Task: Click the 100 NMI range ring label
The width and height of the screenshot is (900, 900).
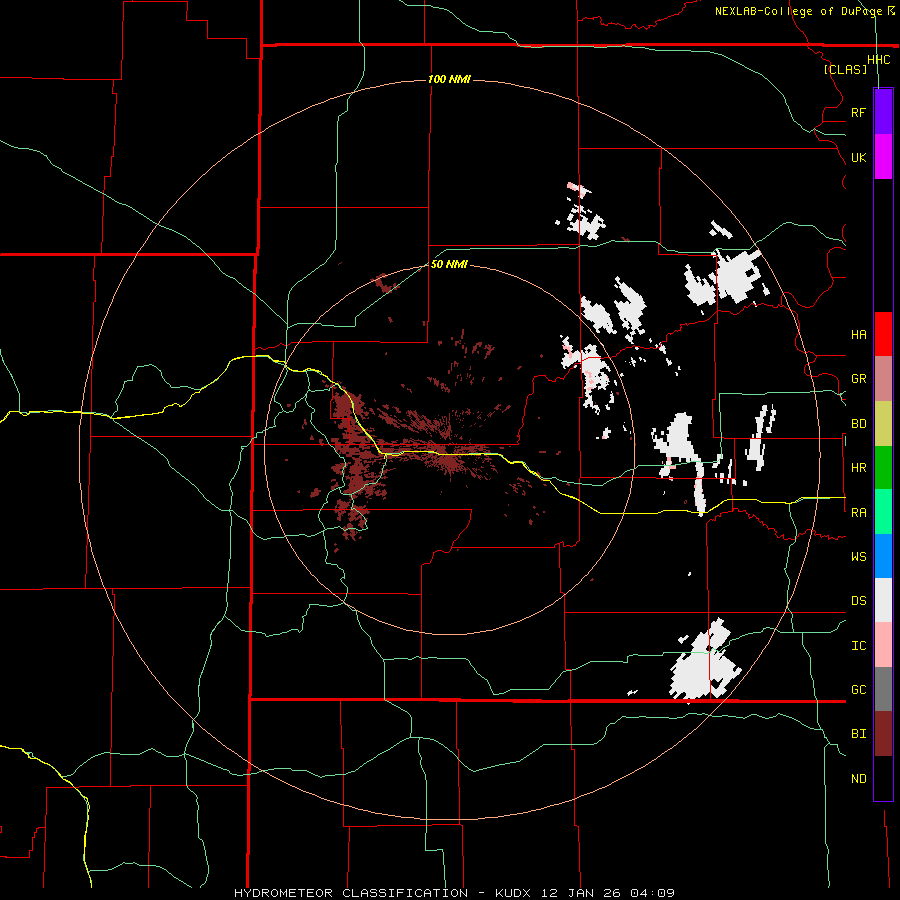Action: (449, 79)
